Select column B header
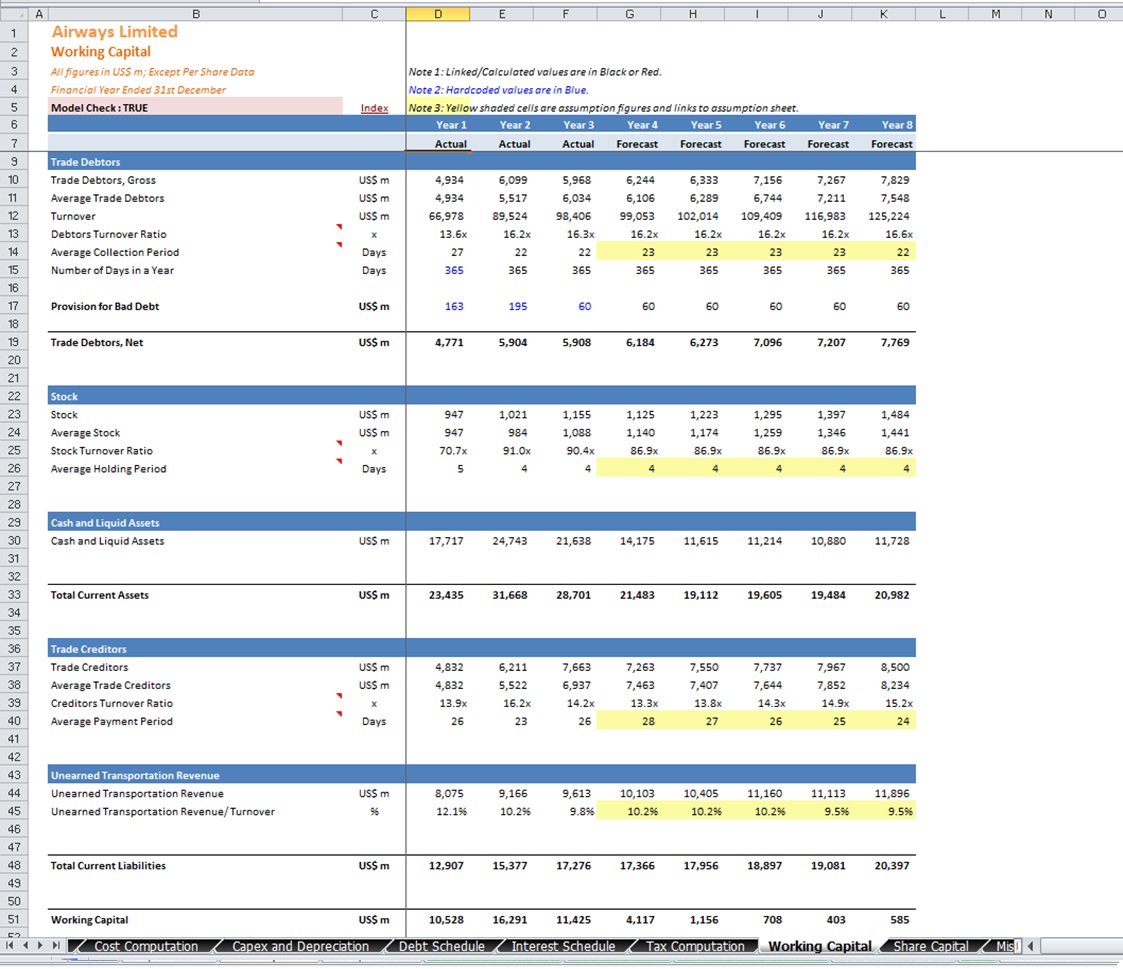1123x969 pixels. pos(196,14)
